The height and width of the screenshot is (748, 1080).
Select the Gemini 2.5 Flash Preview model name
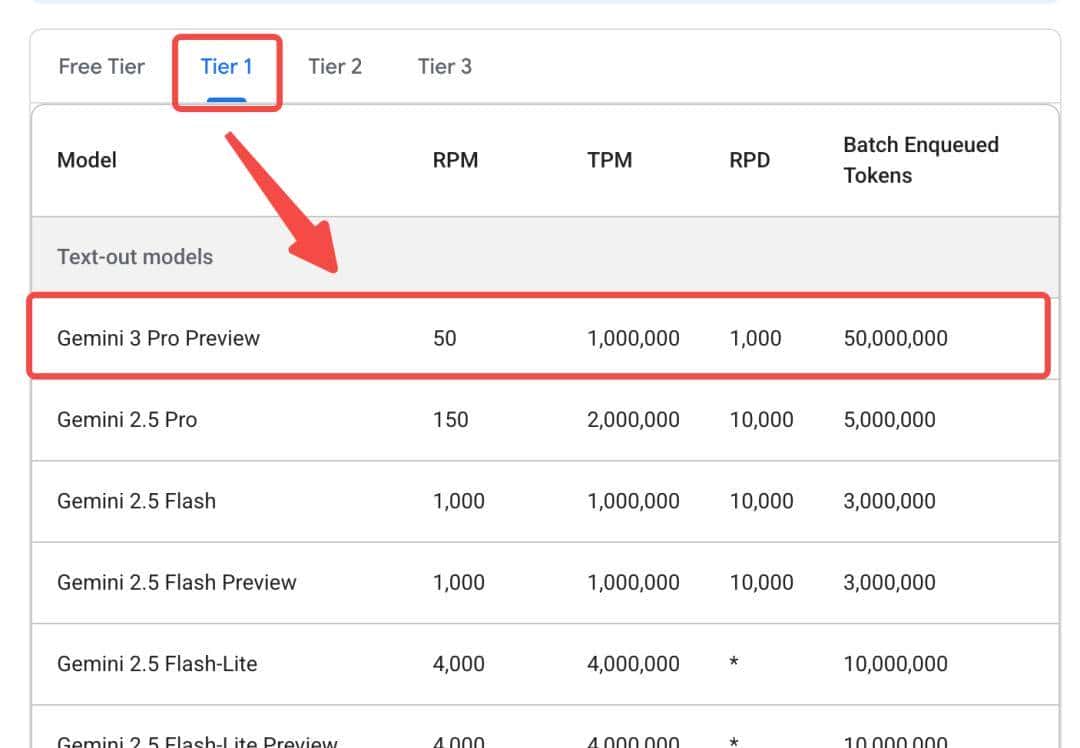click(x=176, y=582)
